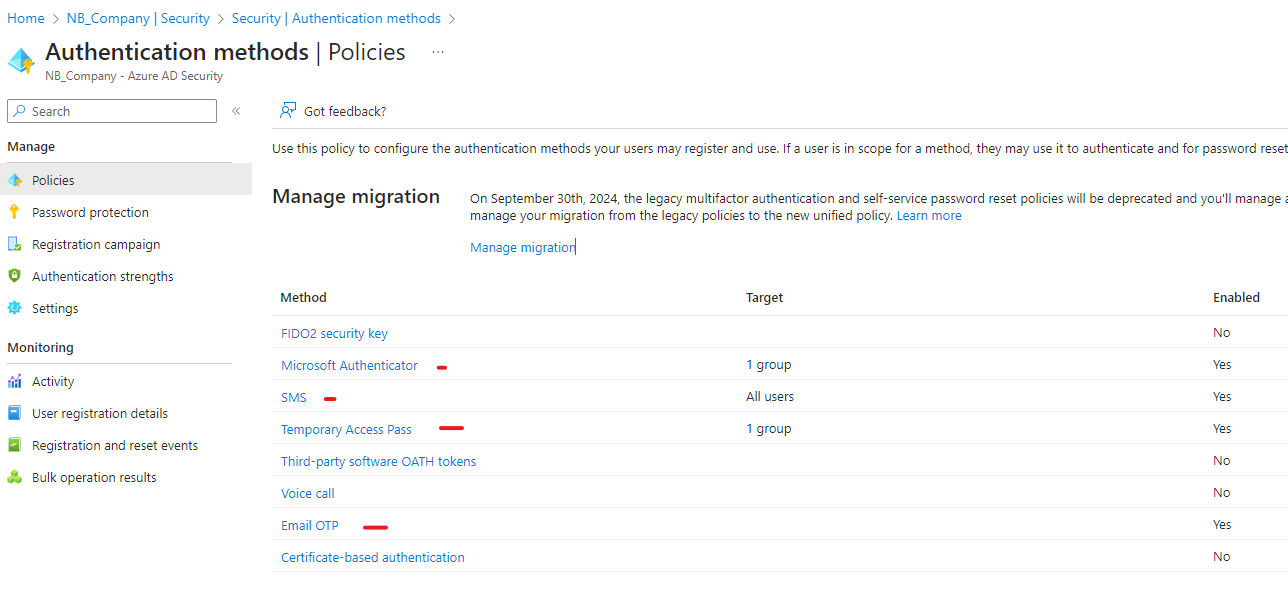Viewport: 1288px width, 602px height.
Task: Click the Registration campaign icon
Action: [x=14, y=243]
